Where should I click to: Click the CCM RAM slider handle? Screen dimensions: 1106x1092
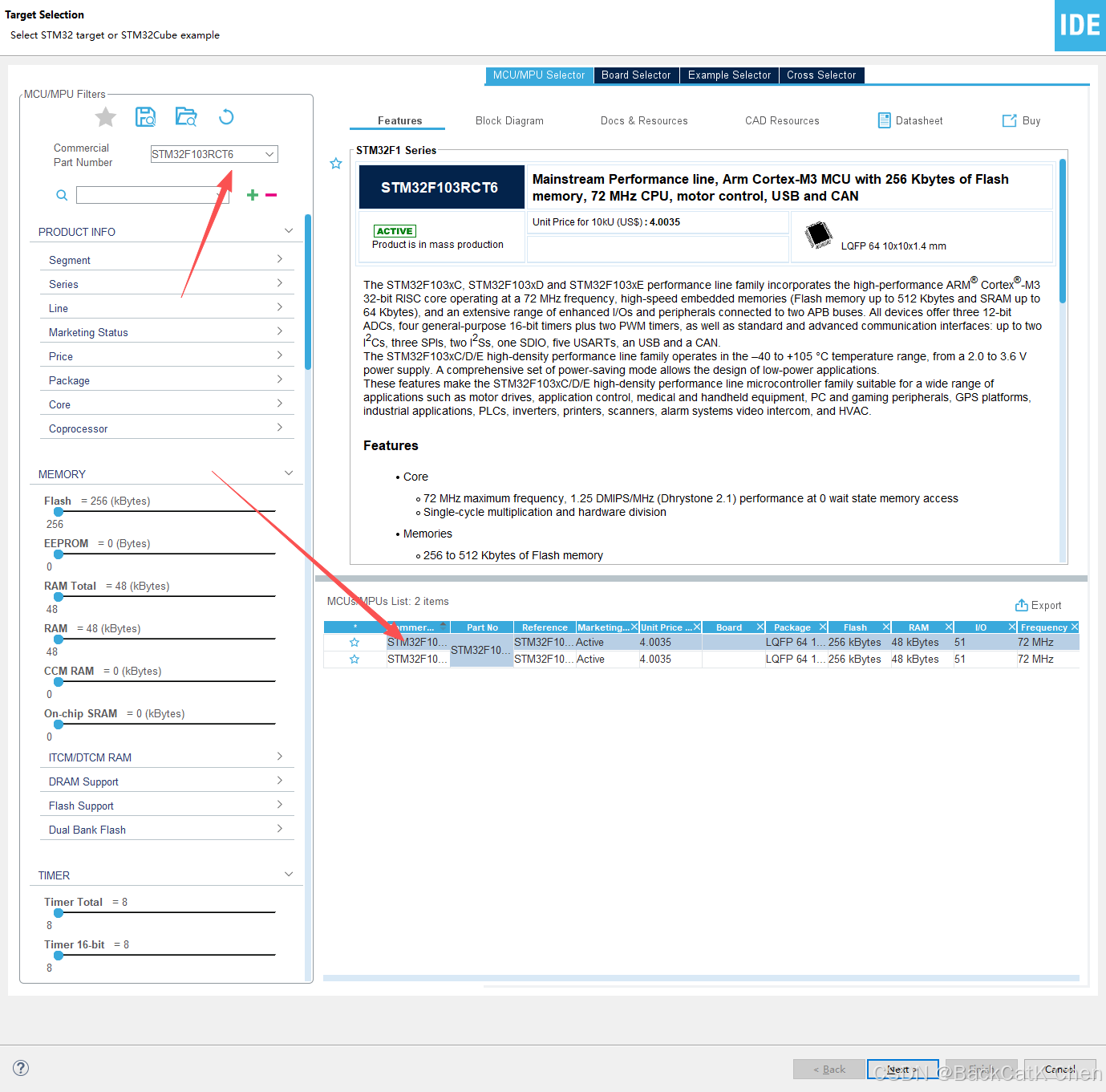tap(59, 681)
